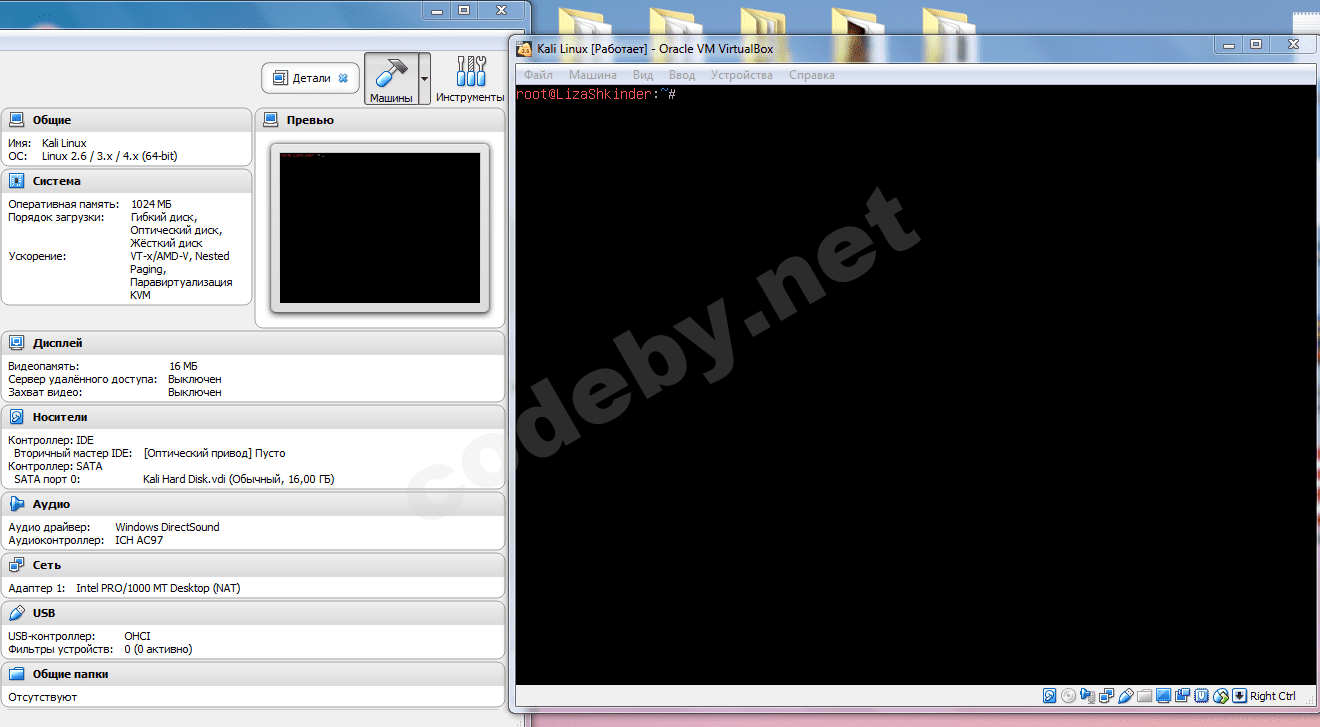
Task: Maximize the Kali Linux VM window
Action: coord(1256,45)
